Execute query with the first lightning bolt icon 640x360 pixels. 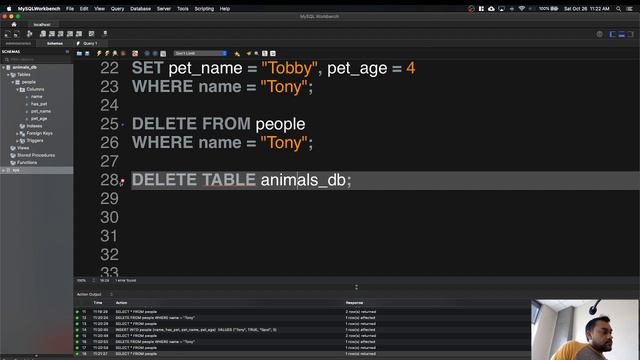99,53
